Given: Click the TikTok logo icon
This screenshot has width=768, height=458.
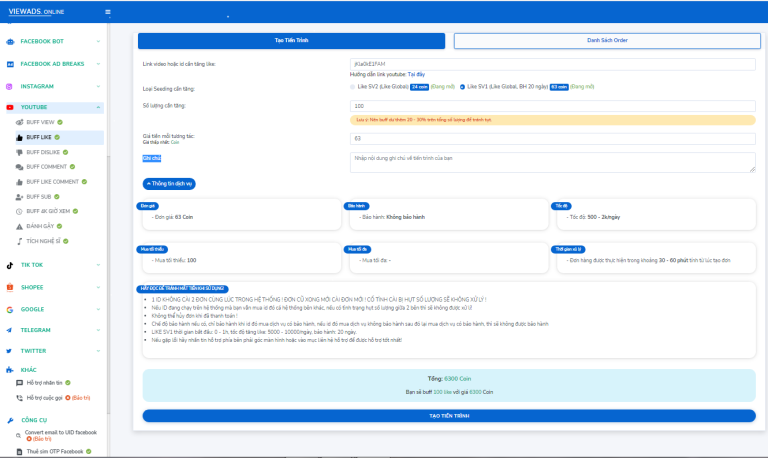Looking at the screenshot, I should coord(10,265).
